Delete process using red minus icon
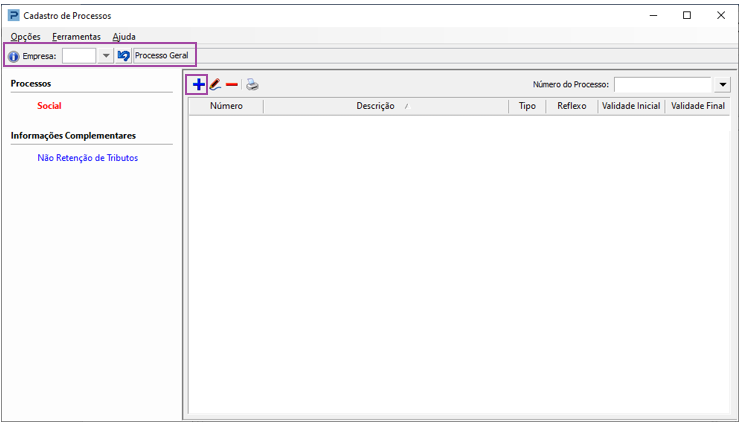 (232, 85)
